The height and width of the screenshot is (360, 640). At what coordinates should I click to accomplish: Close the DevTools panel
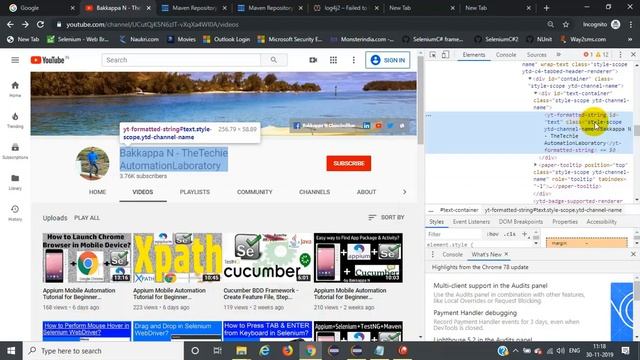(x=633, y=54)
